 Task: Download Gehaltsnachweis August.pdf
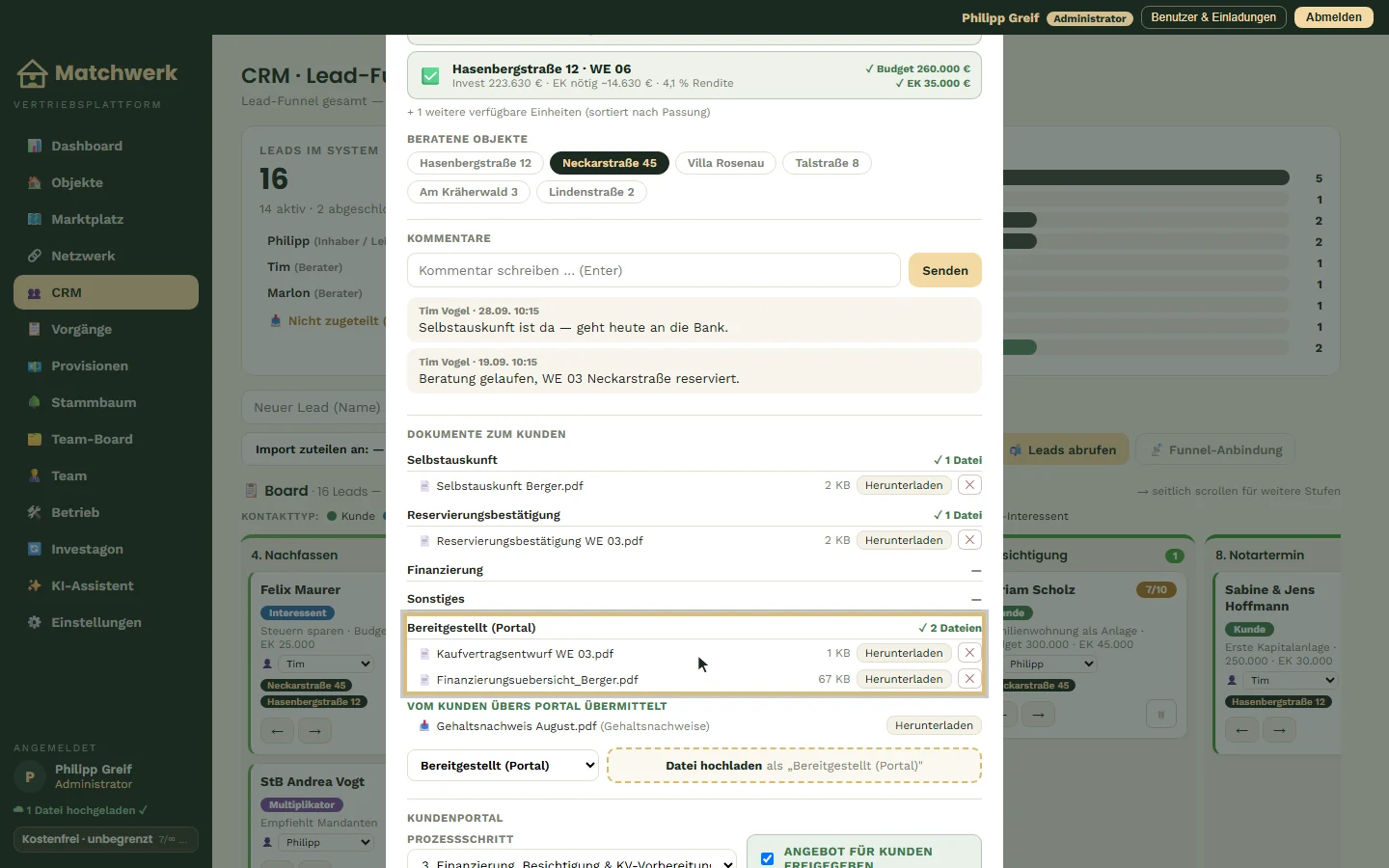934,725
